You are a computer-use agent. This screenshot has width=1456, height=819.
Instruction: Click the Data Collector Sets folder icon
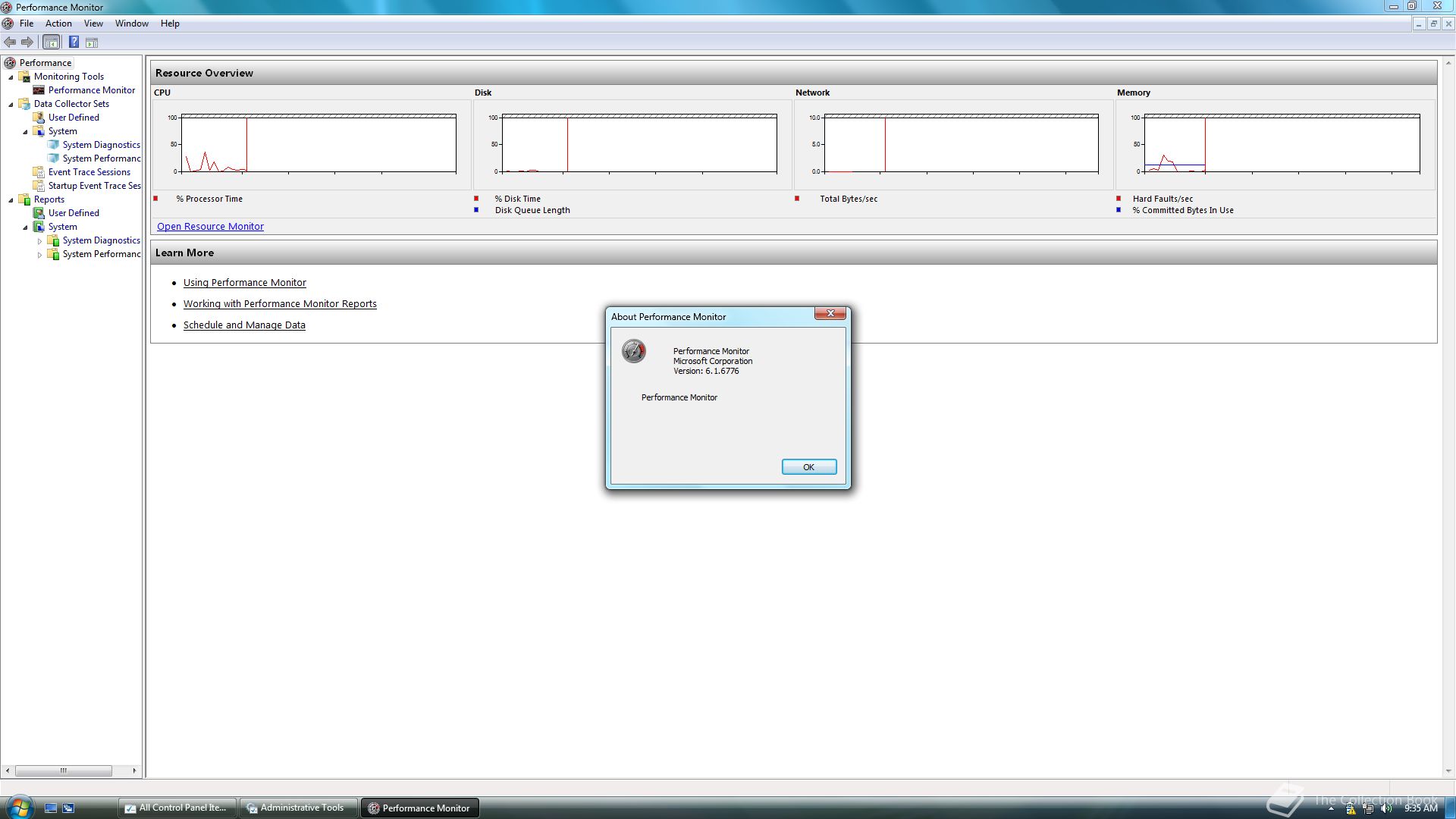point(24,104)
